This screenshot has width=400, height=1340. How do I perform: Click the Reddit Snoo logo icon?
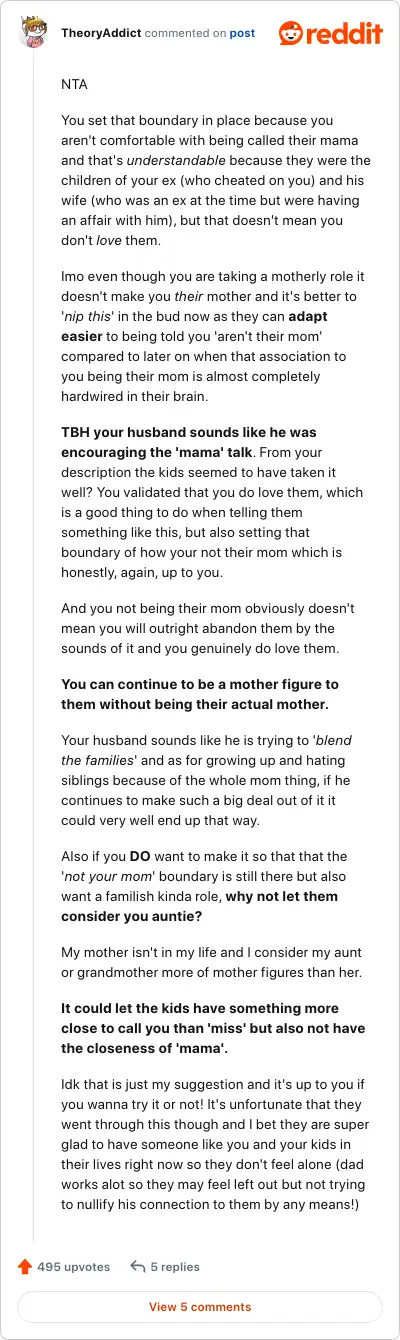[292, 33]
